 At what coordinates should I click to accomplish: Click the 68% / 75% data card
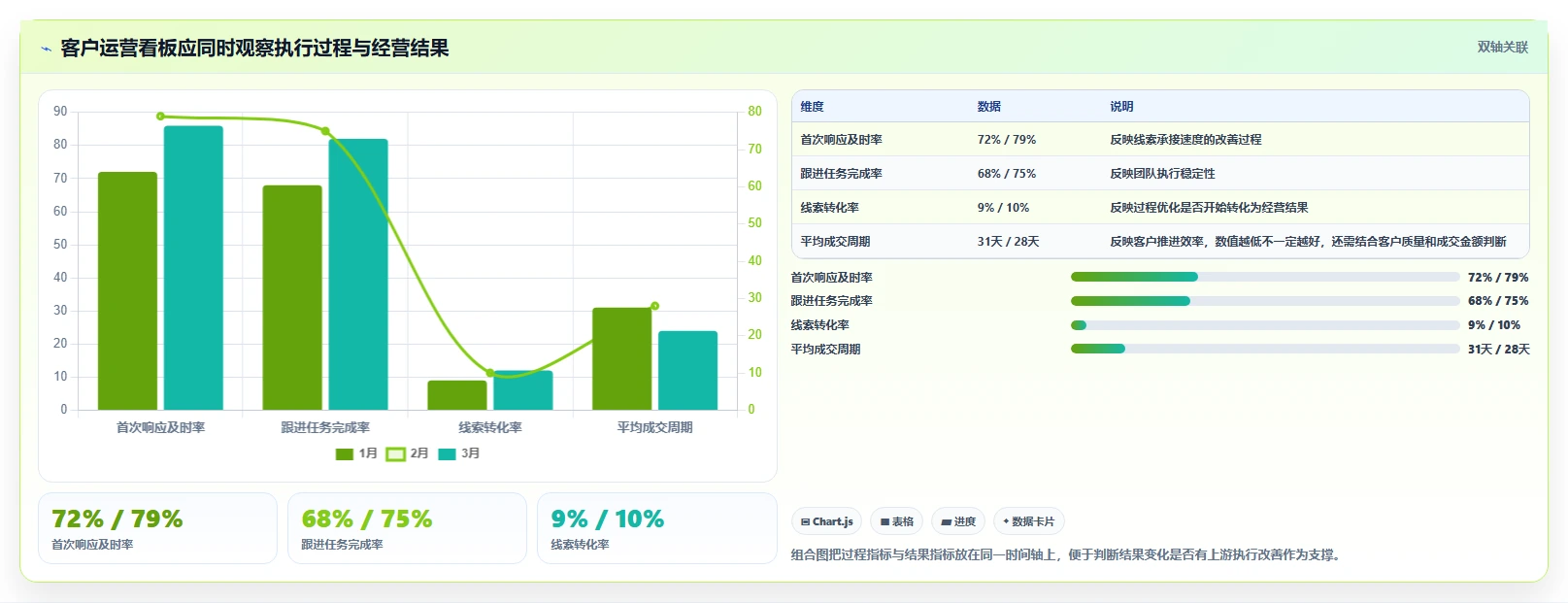[407, 528]
